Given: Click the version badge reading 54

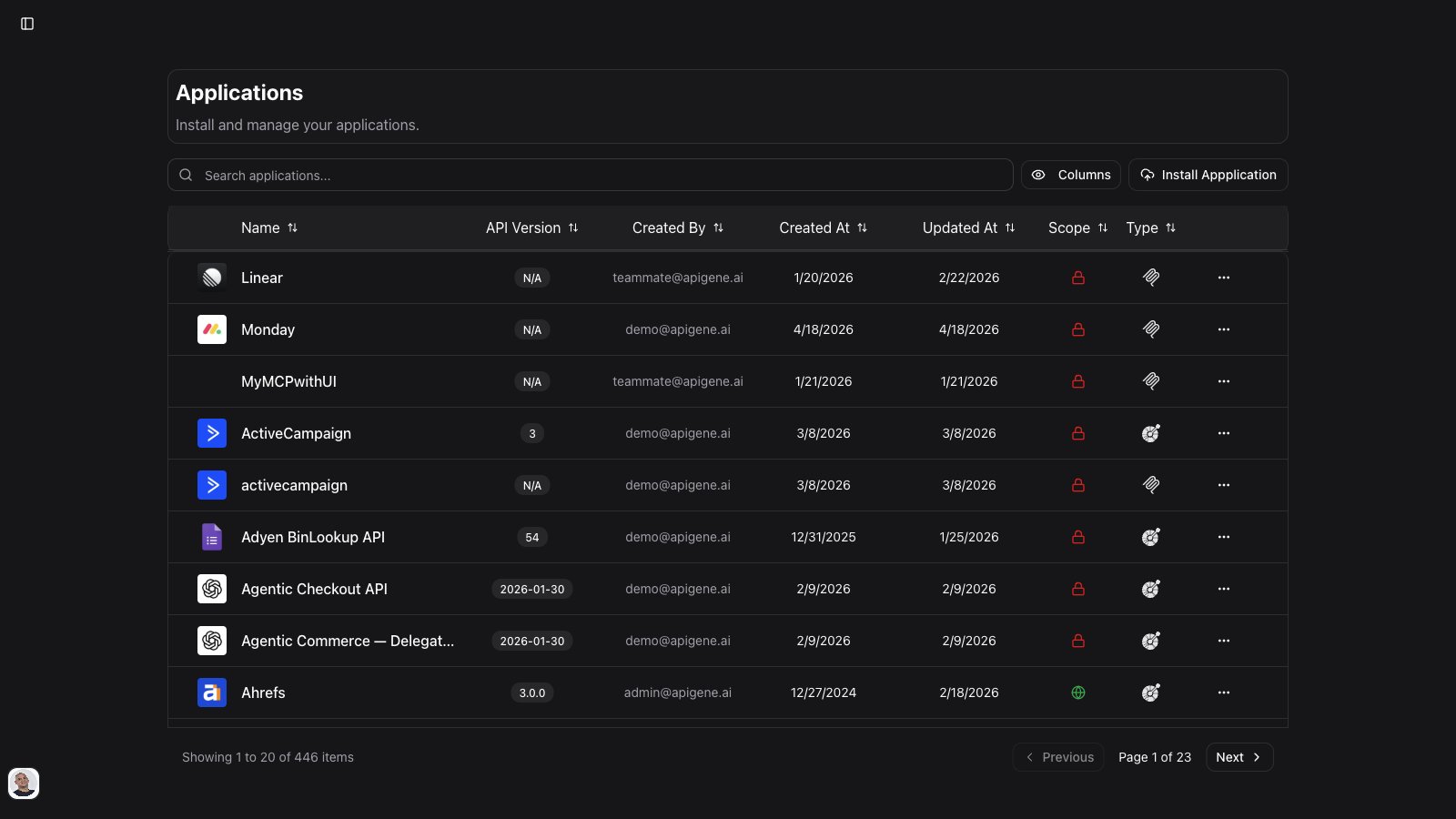Looking at the screenshot, I should (x=532, y=537).
